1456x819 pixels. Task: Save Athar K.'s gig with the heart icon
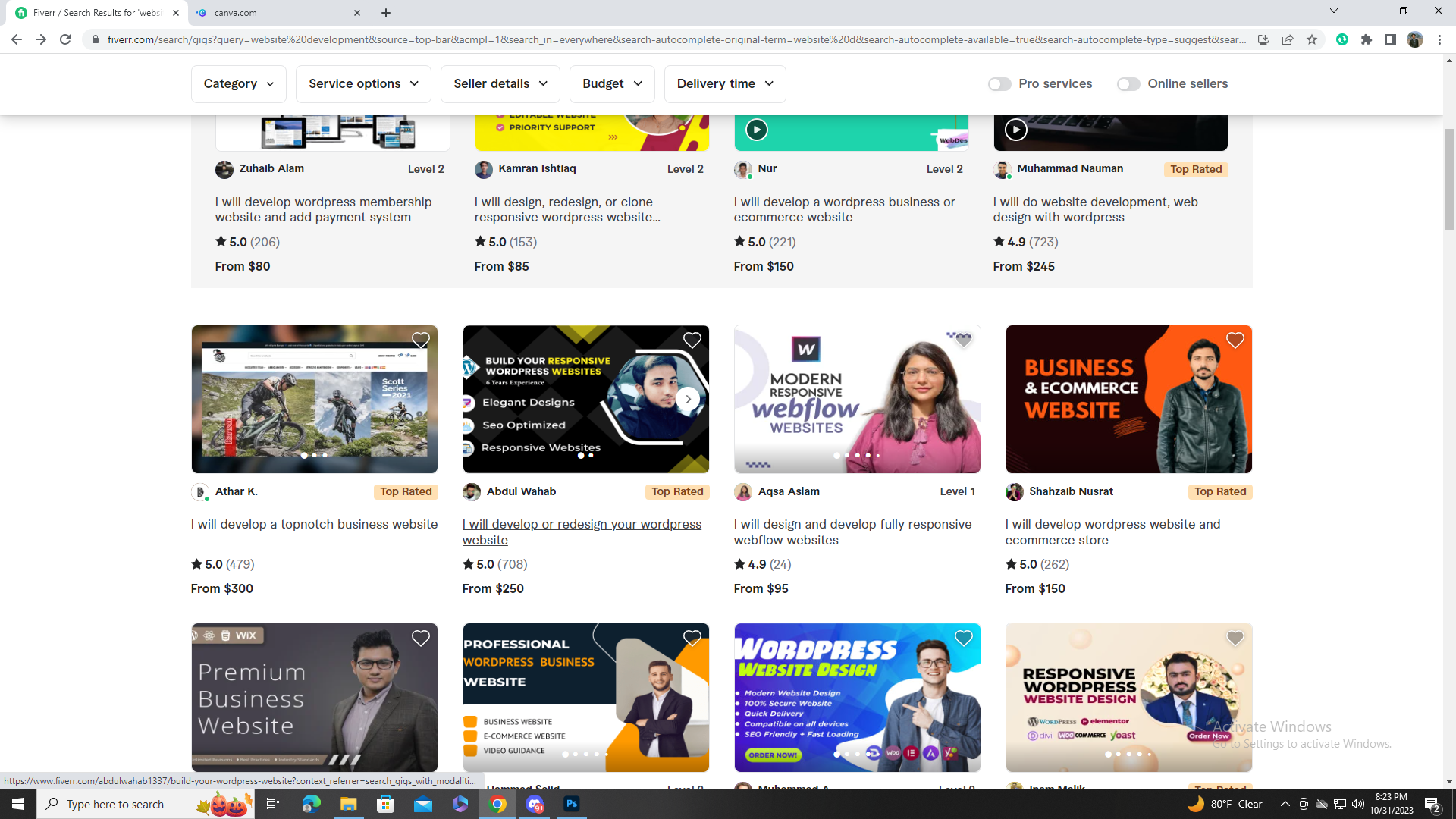(x=421, y=340)
